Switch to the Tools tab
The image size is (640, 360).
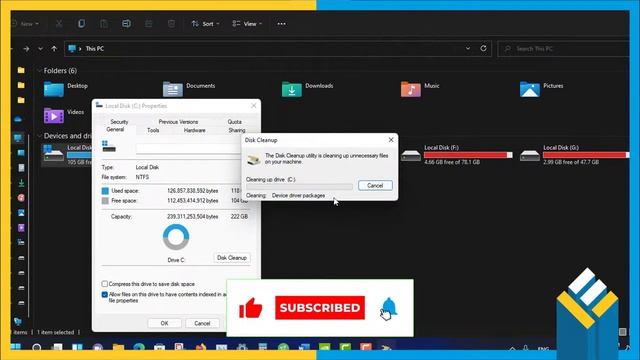click(x=153, y=130)
